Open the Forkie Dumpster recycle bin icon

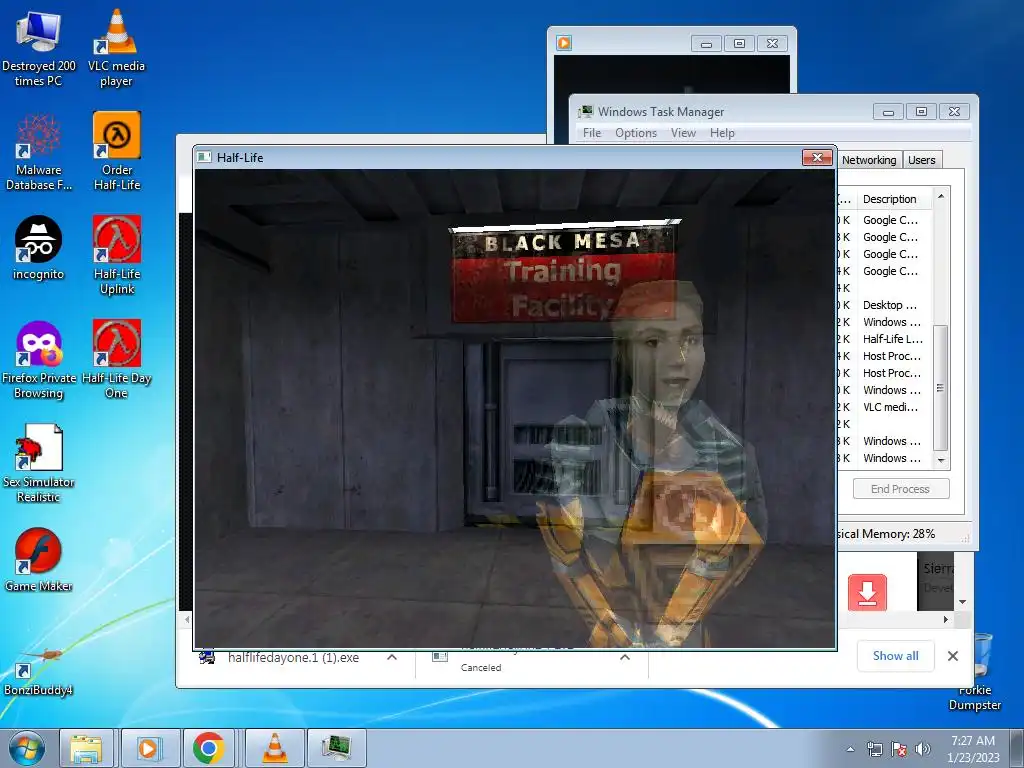[x=974, y=673]
